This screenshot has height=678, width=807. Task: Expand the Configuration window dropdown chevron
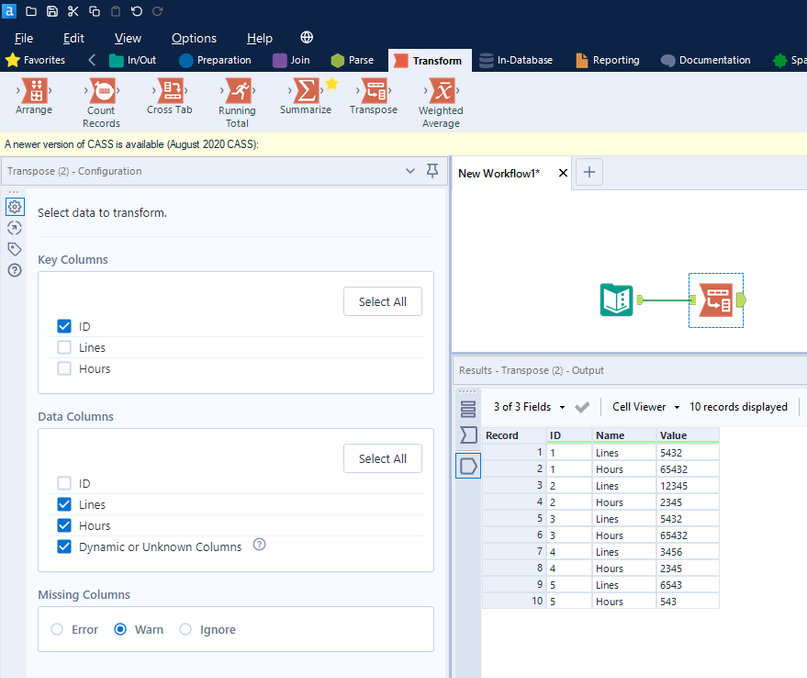[x=410, y=171]
